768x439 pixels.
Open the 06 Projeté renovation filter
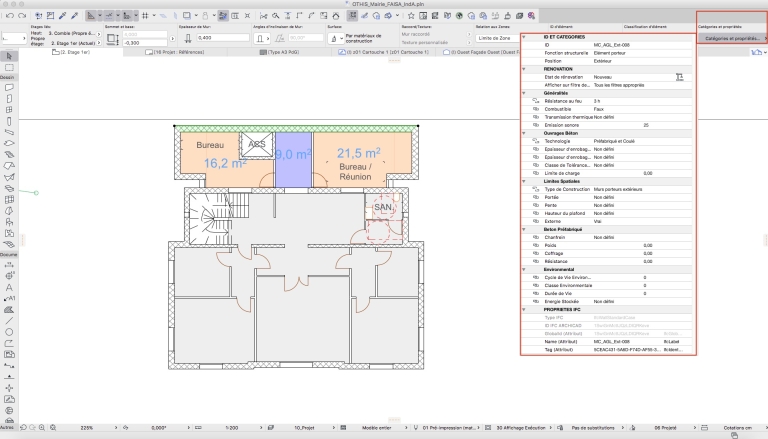coord(664,428)
